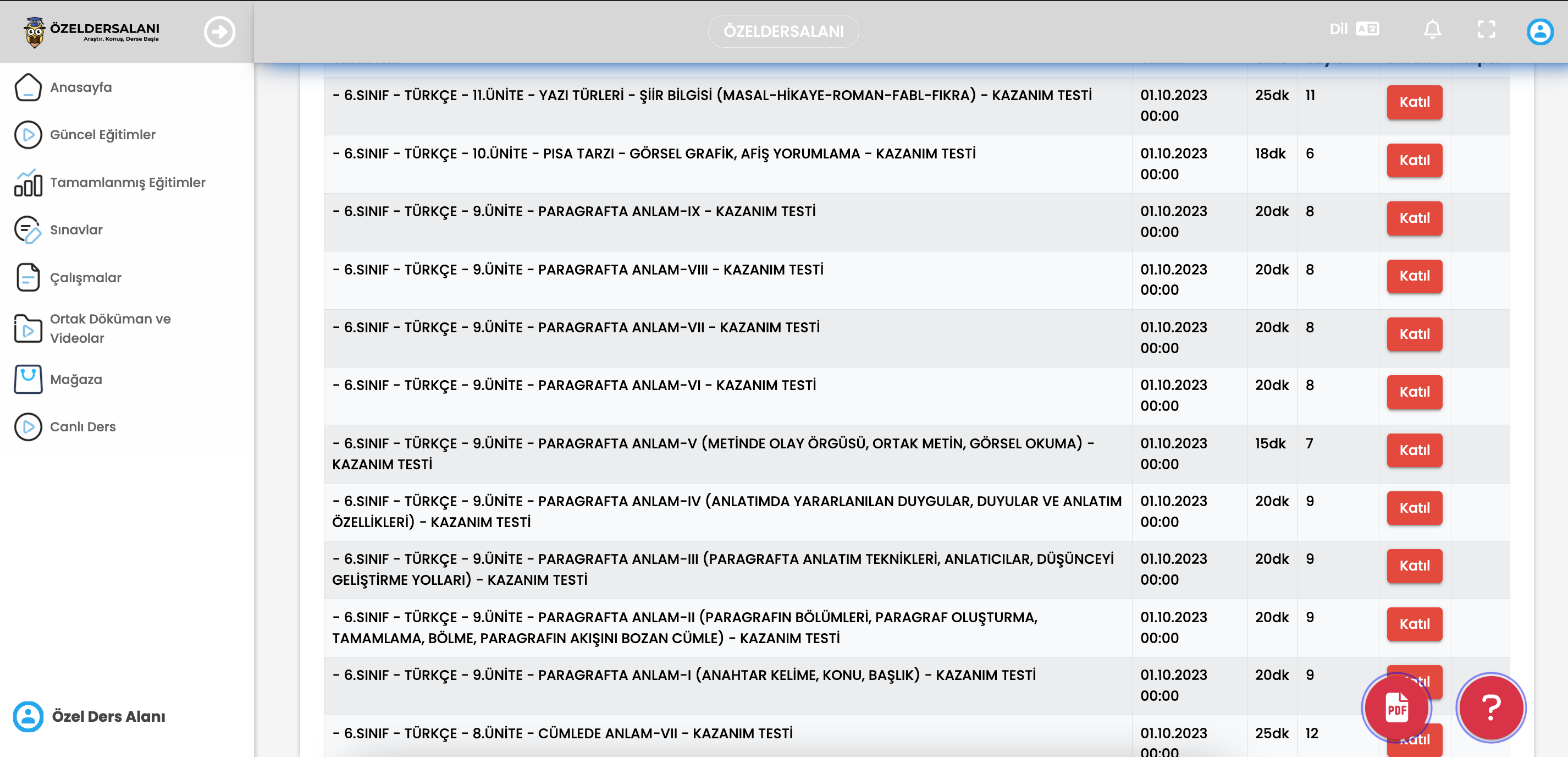Open notifications bell icon
Screen dimensions: 1568x757
pos(1432,29)
